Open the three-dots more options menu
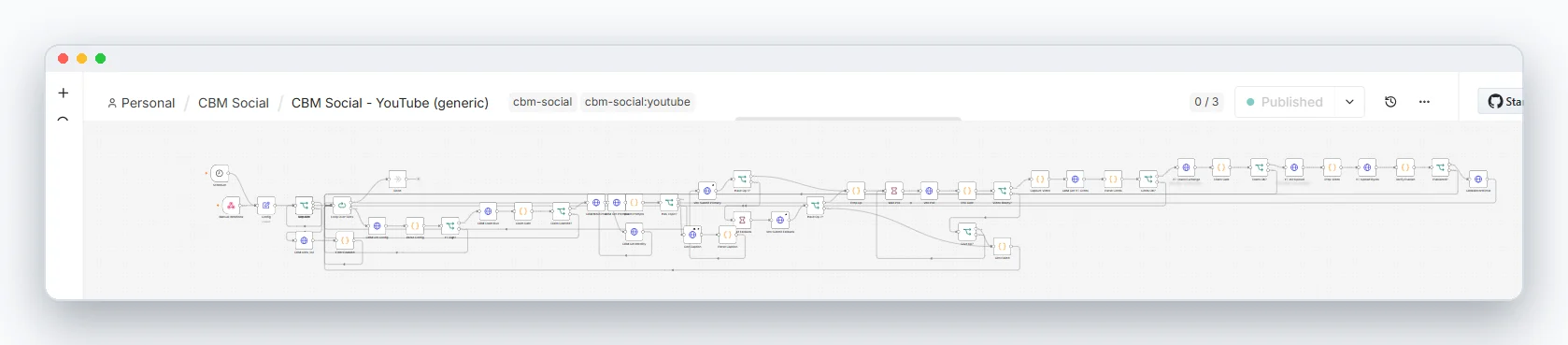The height and width of the screenshot is (345, 1568). [x=1424, y=102]
